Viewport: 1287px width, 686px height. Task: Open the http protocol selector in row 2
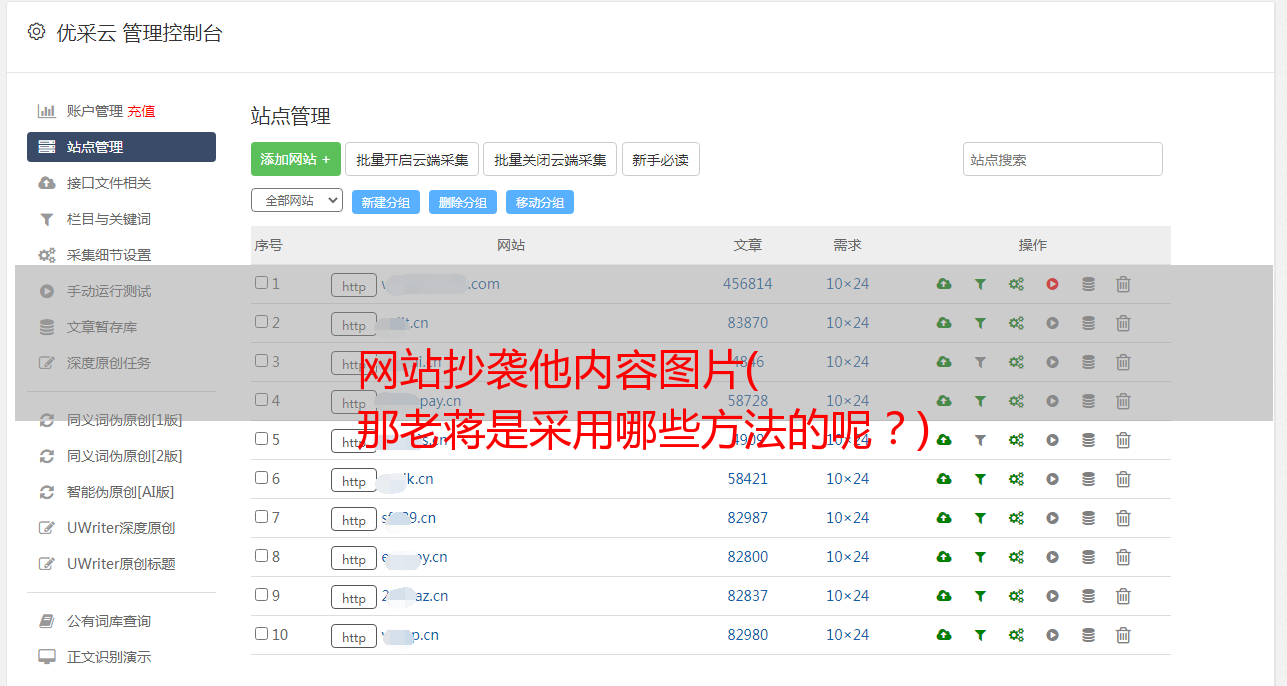click(x=354, y=325)
